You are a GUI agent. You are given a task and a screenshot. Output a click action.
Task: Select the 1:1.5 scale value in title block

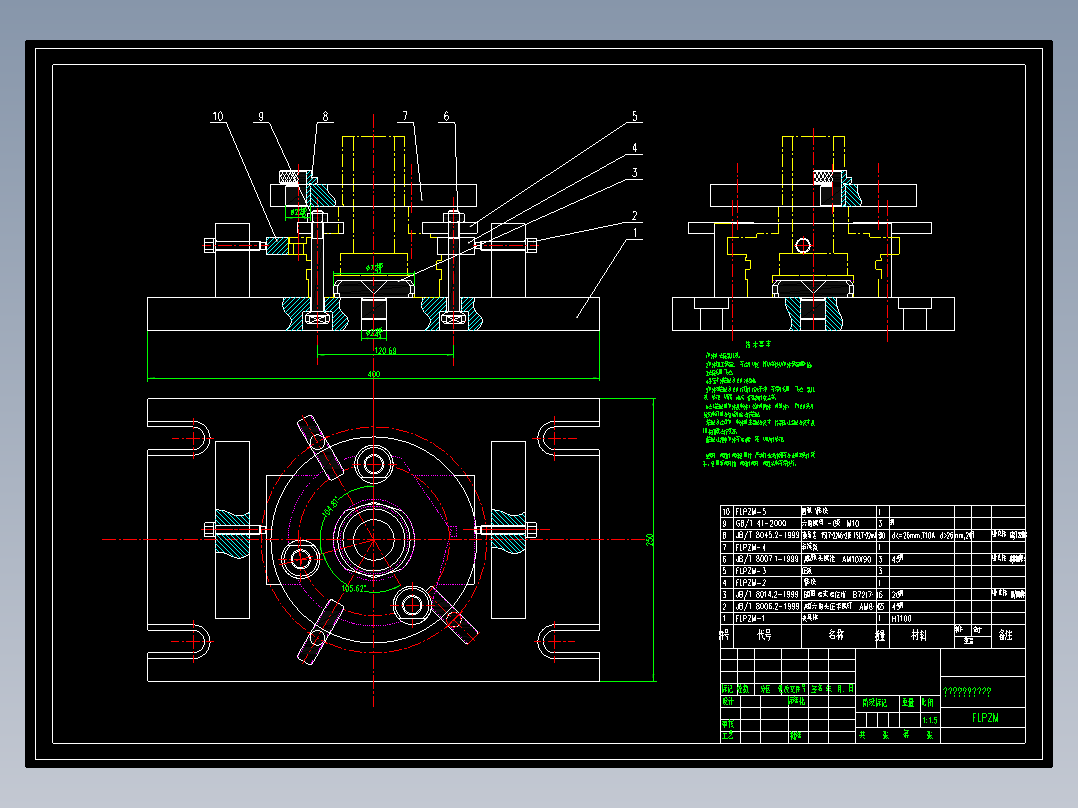929,718
